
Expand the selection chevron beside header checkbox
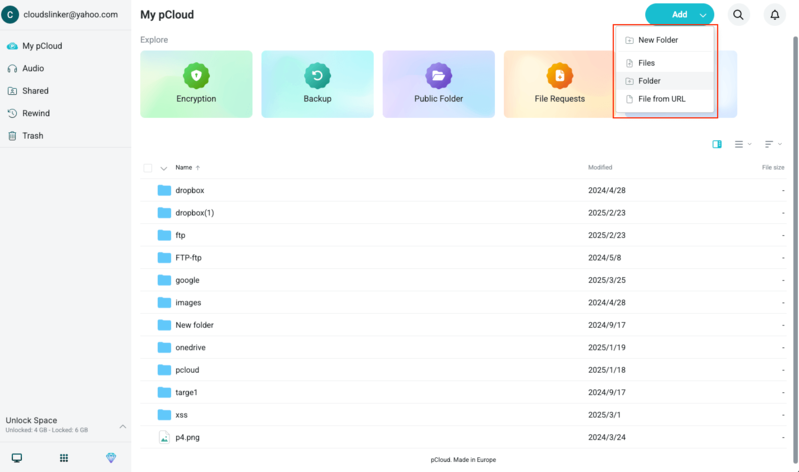(x=164, y=168)
